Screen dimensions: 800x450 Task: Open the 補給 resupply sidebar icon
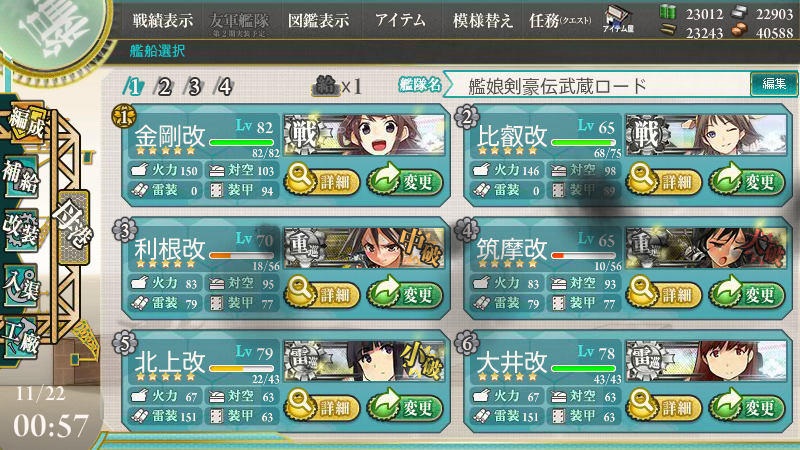point(21,177)
